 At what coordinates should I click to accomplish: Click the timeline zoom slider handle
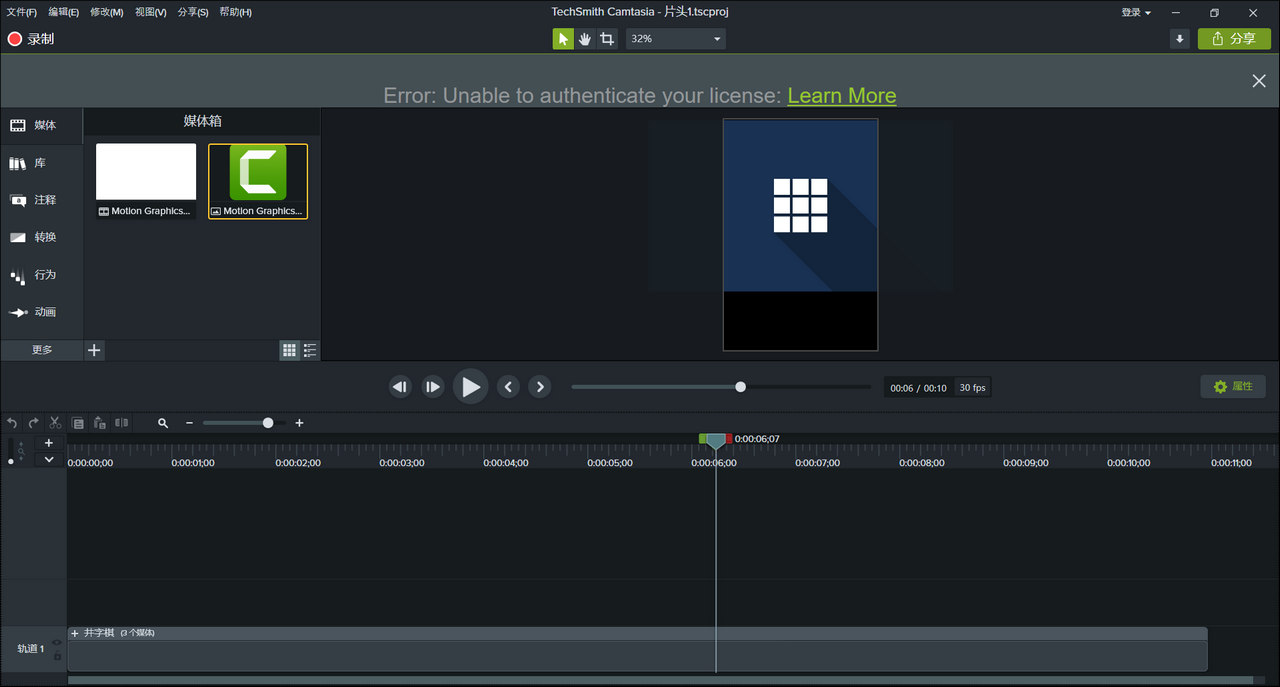pyautogui.click(x=268, y=423)
